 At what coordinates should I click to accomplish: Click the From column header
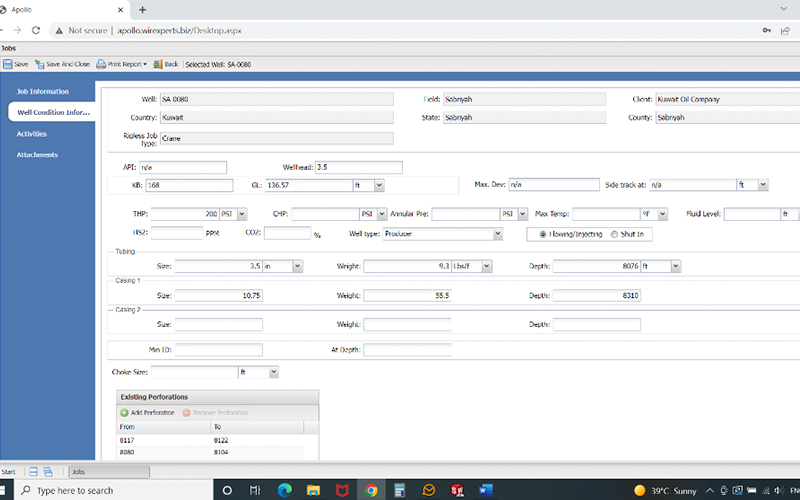(163, 427)
